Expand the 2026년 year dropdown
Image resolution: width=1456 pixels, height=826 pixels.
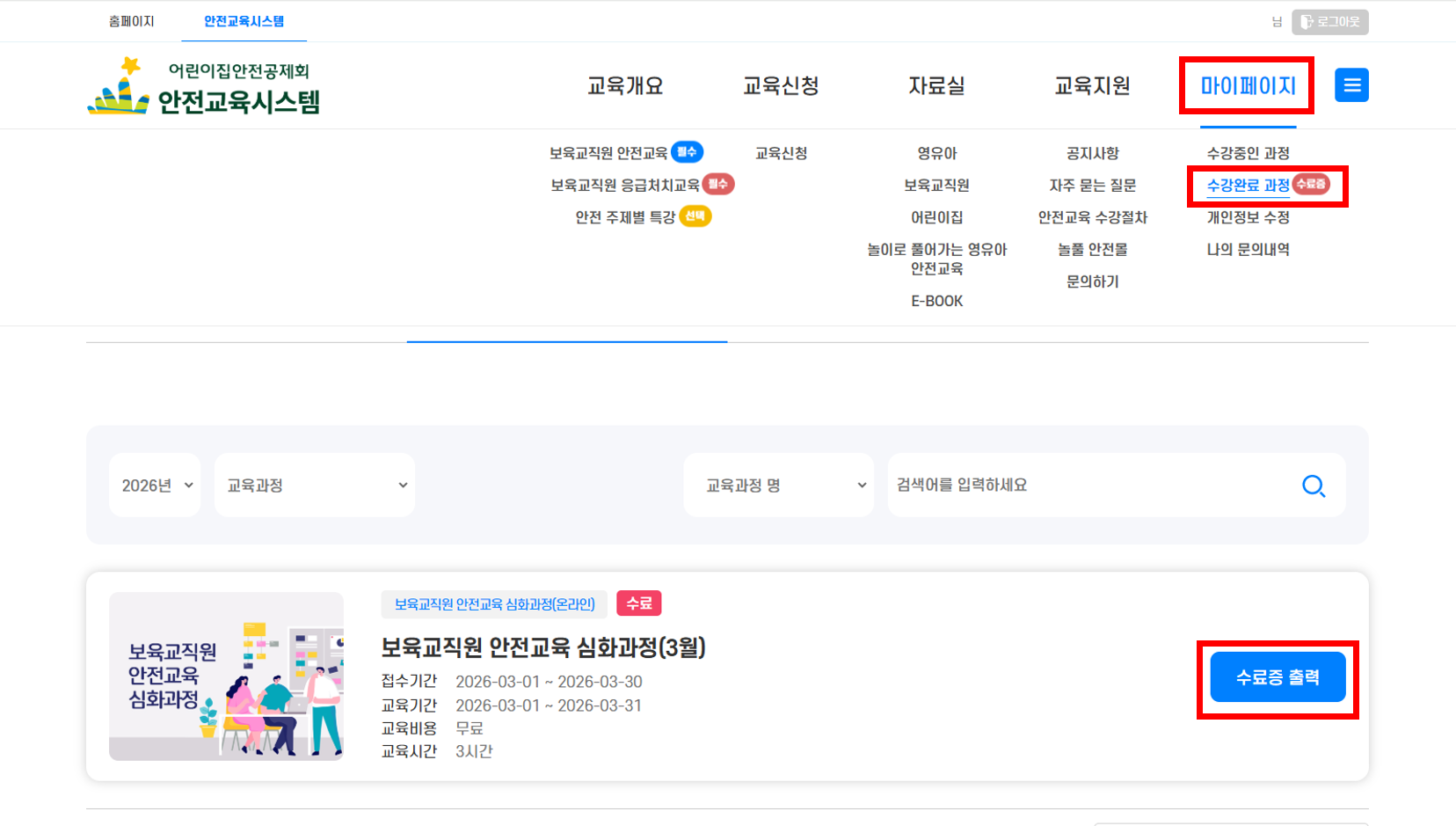156,486
